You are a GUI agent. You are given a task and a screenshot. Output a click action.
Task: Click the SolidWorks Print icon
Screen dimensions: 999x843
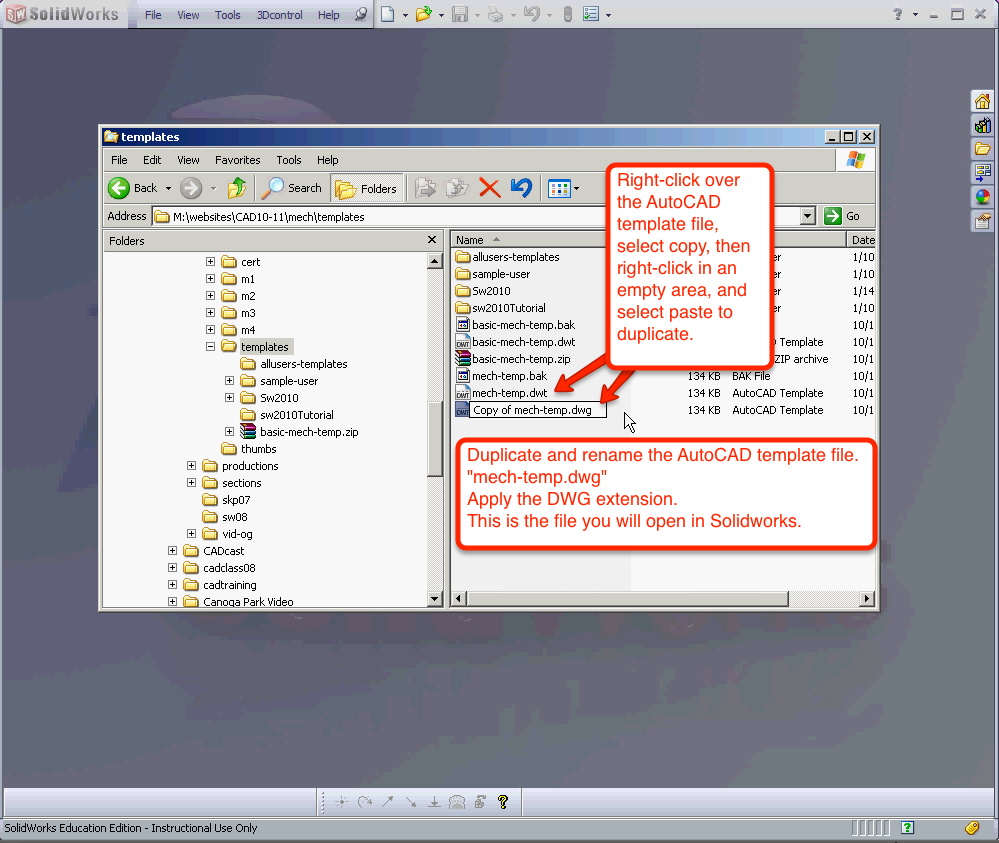[x=496, y=14]
